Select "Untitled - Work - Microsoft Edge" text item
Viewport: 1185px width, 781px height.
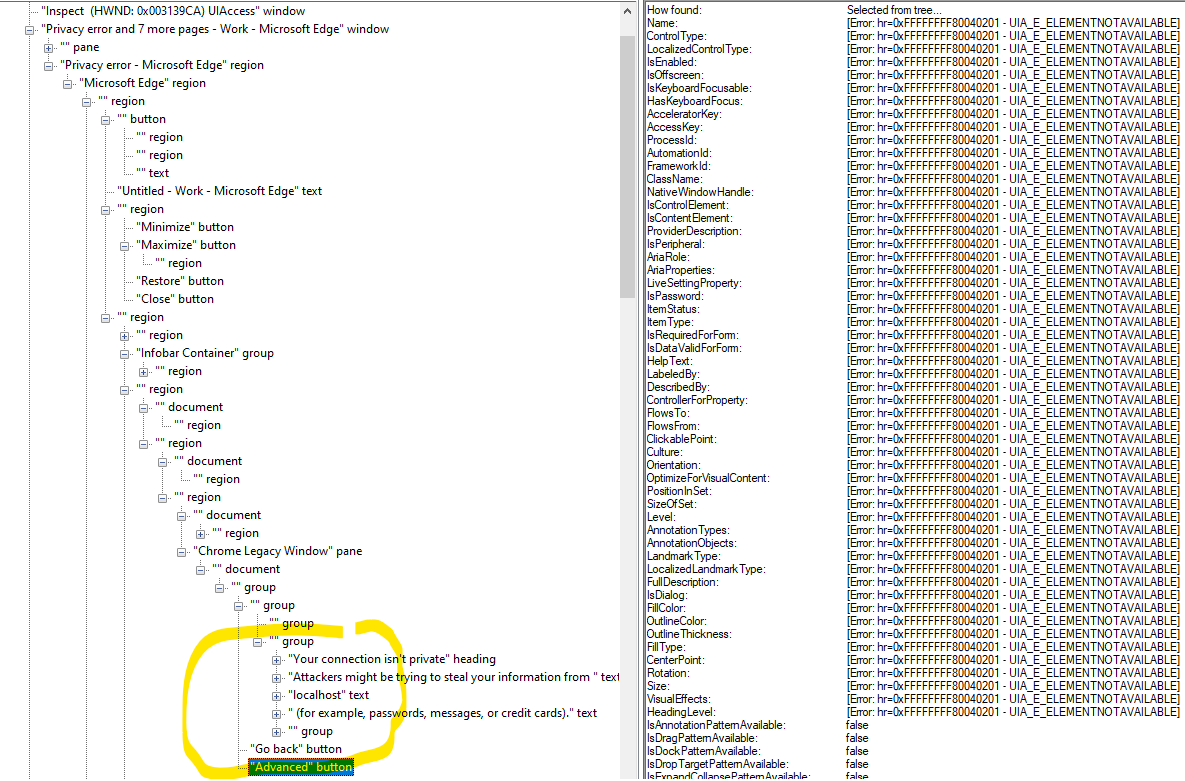click(x=219, y=191)
